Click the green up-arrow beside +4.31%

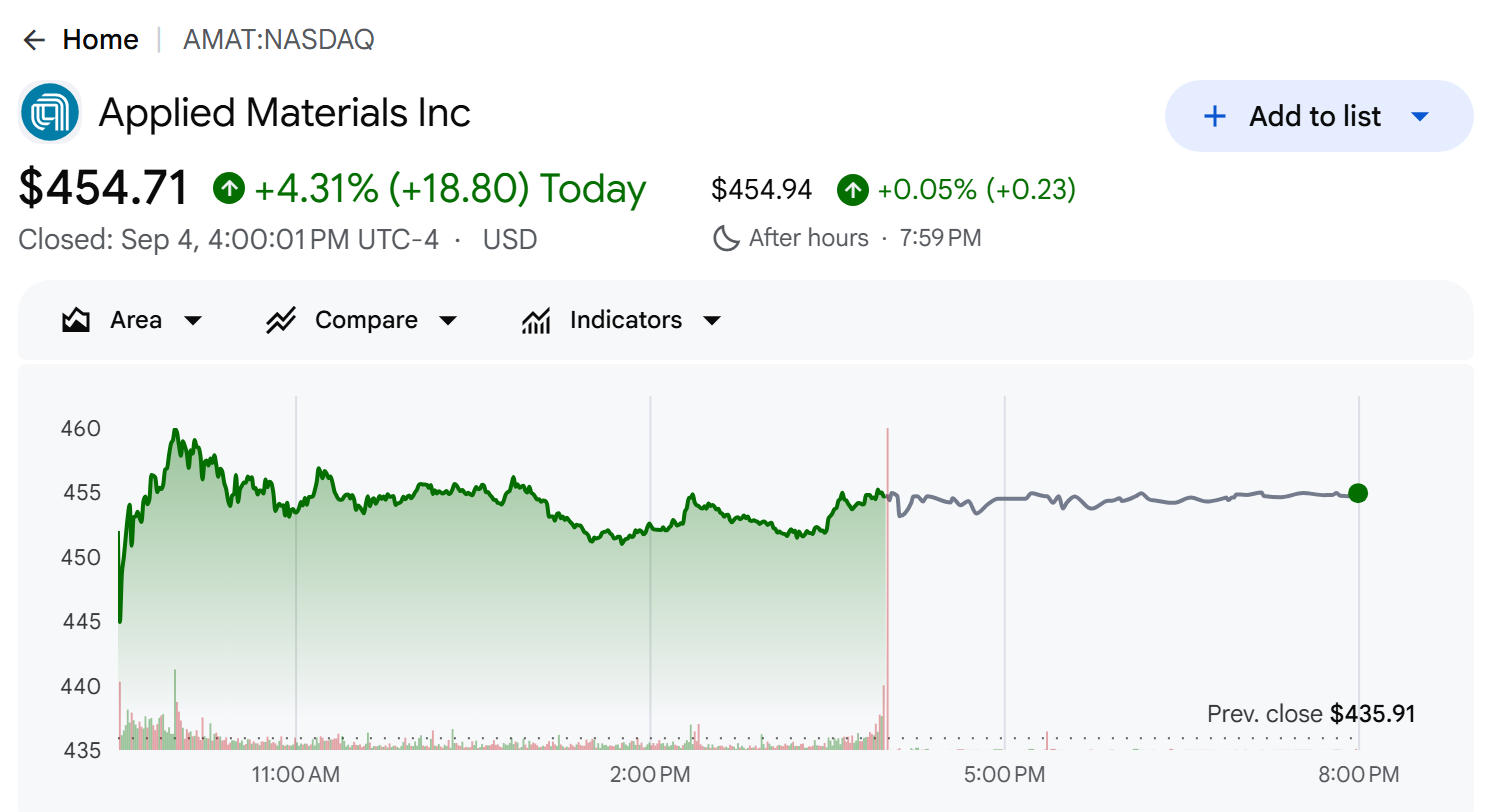coord(229,187)
